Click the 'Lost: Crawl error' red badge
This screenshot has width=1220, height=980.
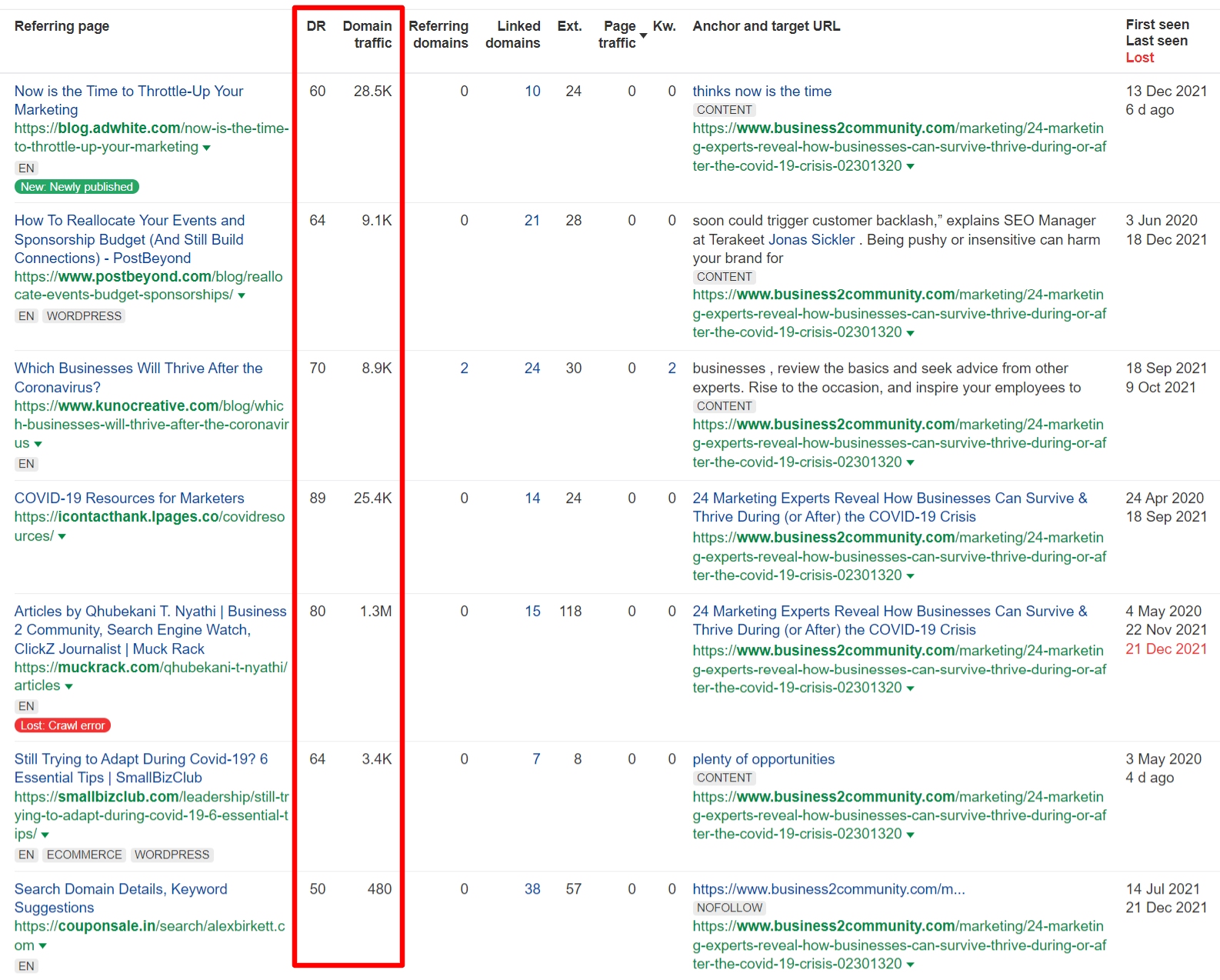63,725
